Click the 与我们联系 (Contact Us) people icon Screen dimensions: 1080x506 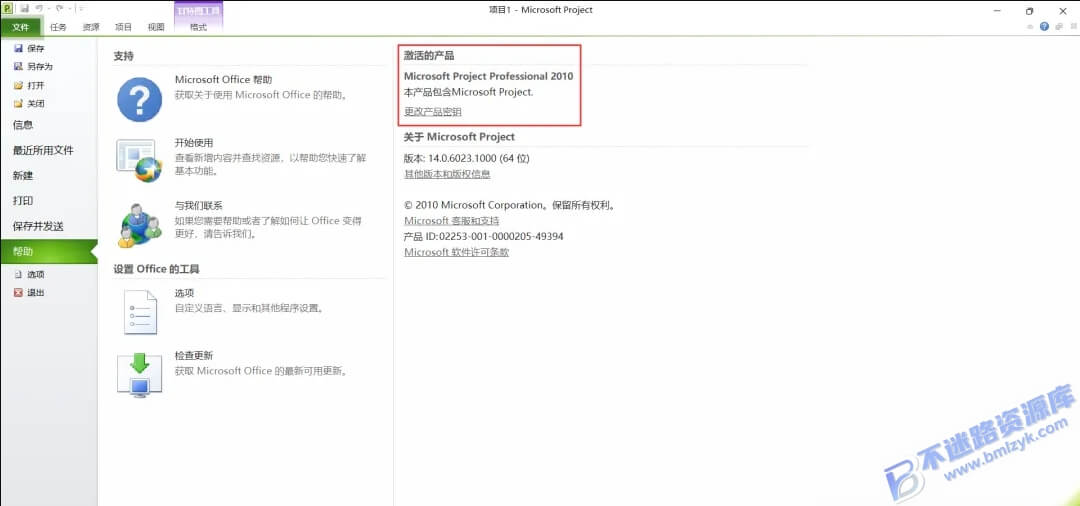pos(140,224)
